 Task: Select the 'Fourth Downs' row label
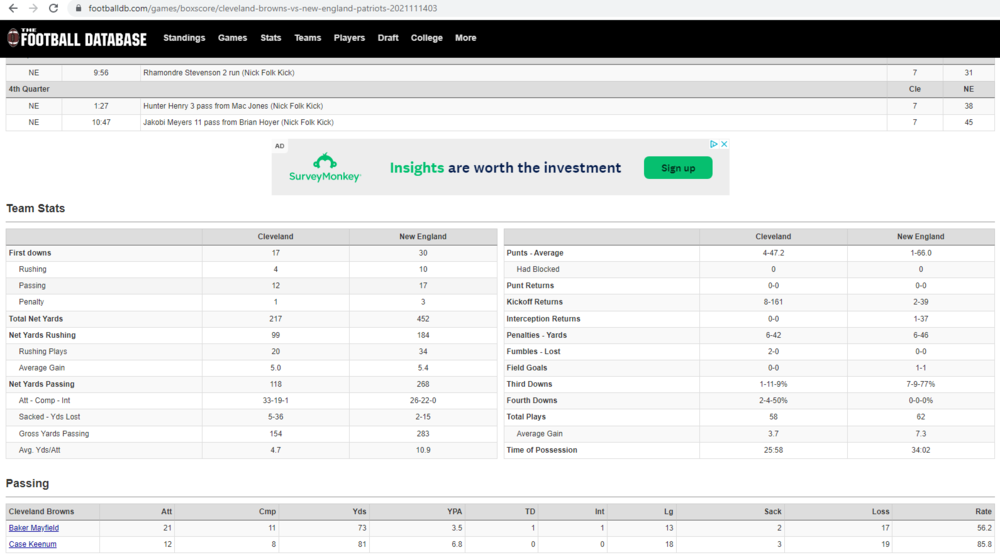pos(532,401)
